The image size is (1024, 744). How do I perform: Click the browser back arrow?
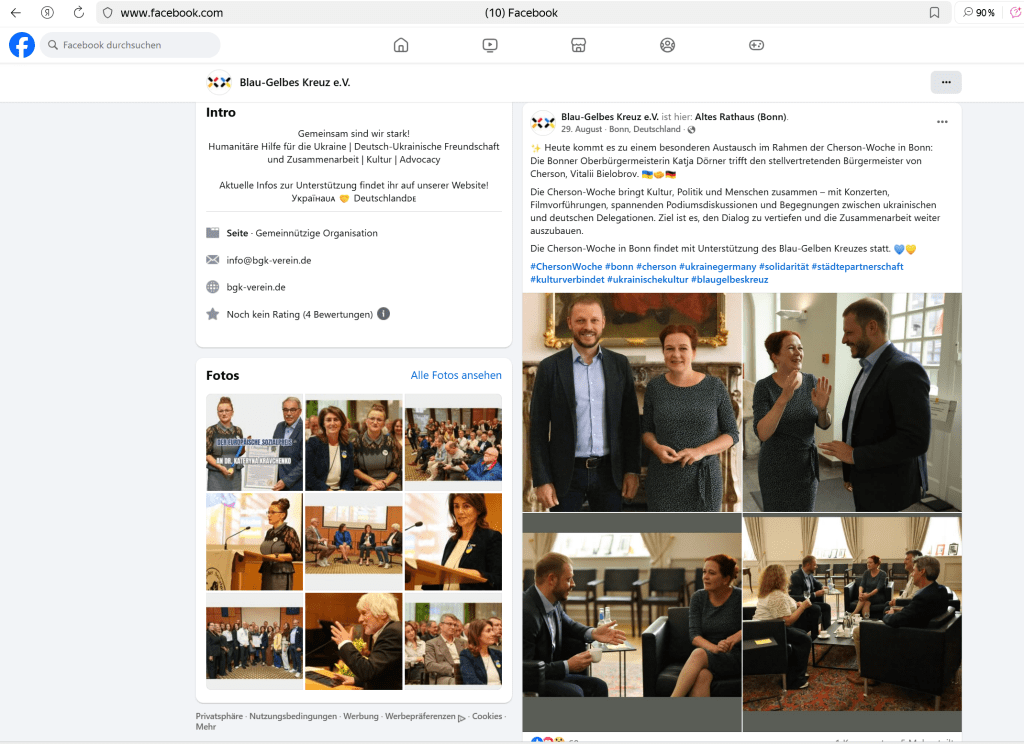click(16, 13)
